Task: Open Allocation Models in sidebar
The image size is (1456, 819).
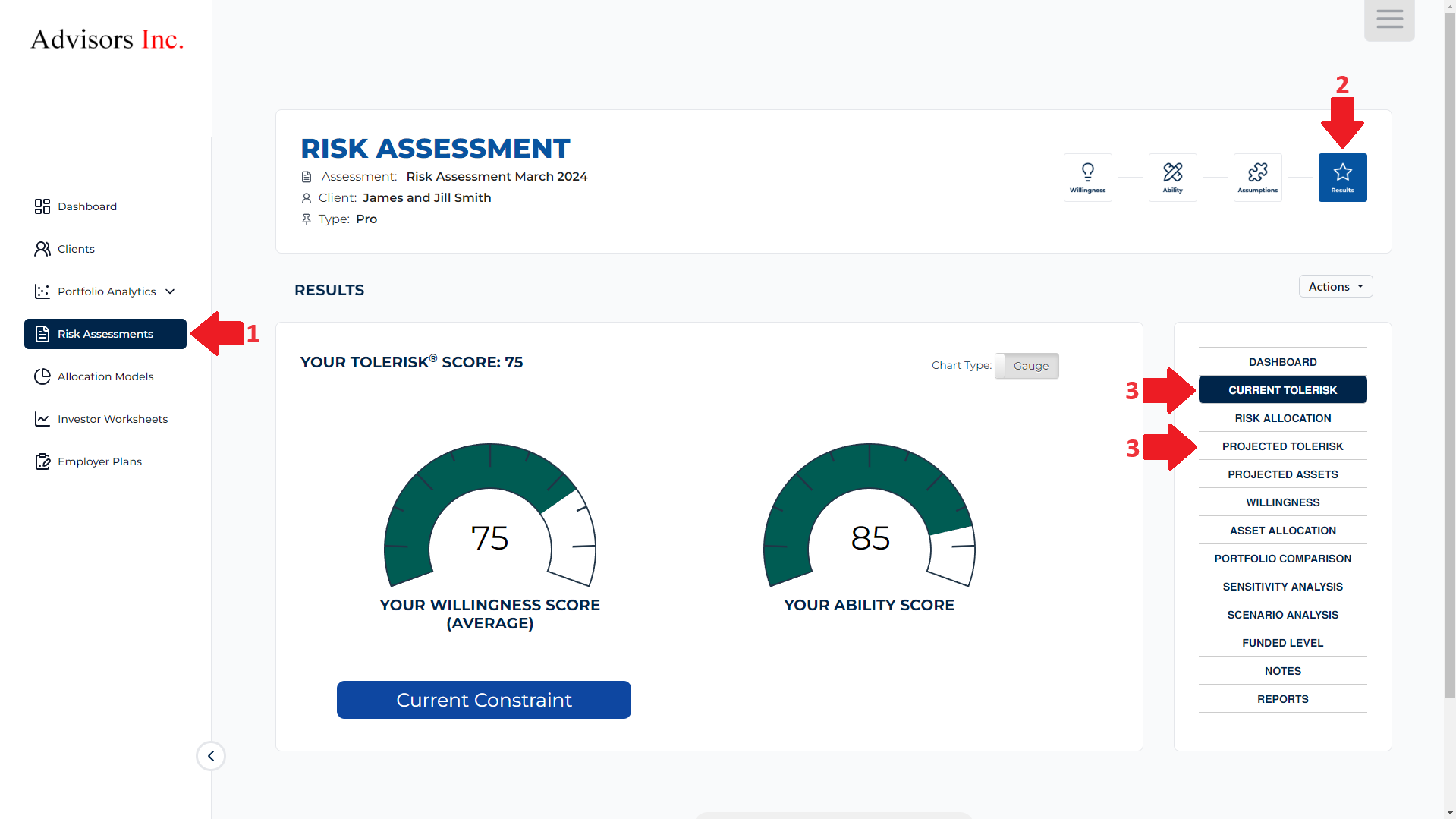Action: click(x=105, y=376)
